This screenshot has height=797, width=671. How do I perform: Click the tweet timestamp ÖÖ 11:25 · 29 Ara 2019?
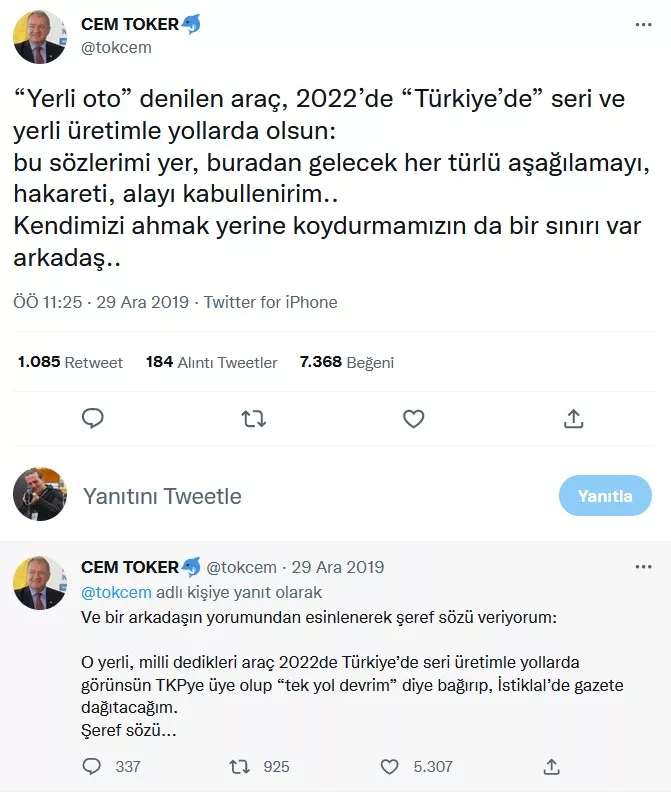click(100, 302)
